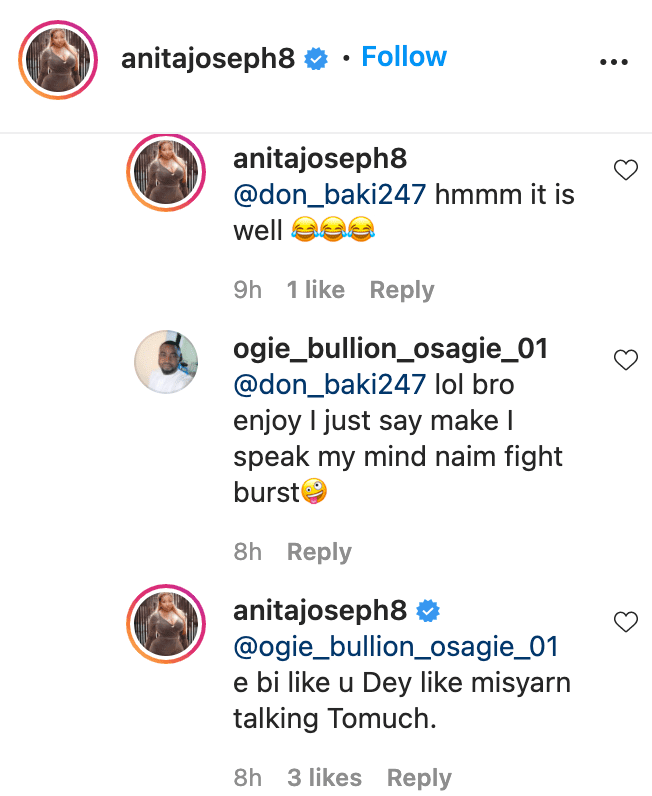
Task: View the "3 likes" list
Action: point(324,778)
